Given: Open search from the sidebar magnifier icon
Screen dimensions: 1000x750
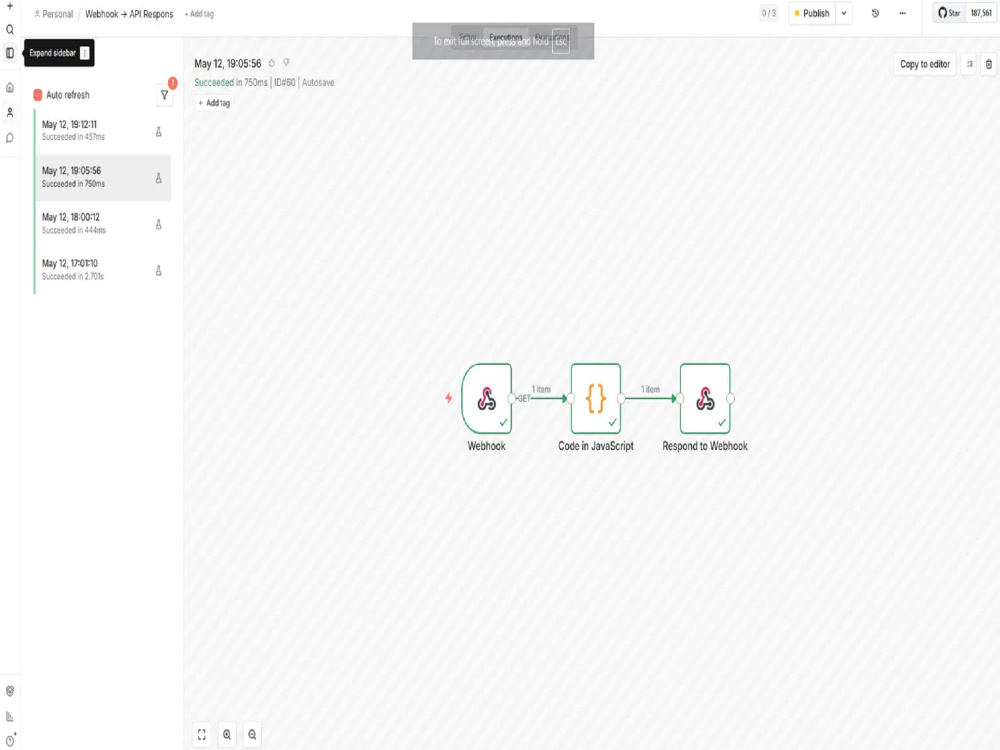Looking at the screenshot, I should point(10,29).
